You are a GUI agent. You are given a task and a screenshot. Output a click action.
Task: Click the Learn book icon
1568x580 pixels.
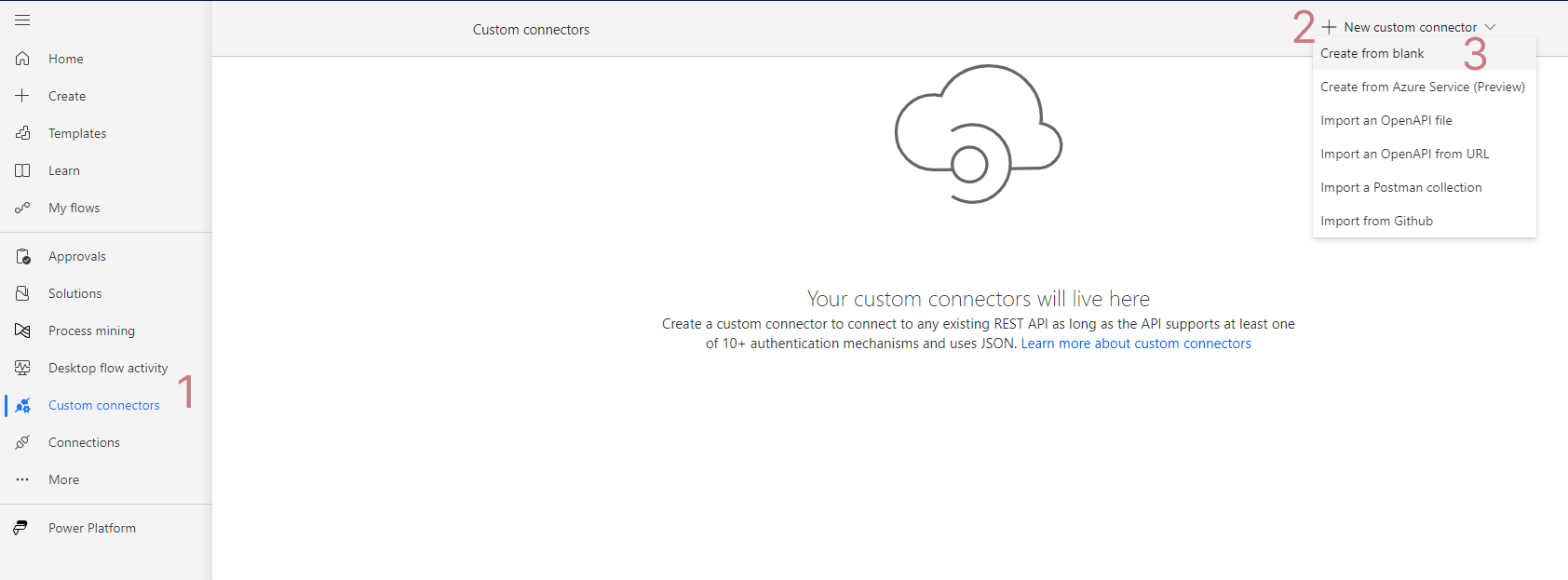(x=22, y=170)
